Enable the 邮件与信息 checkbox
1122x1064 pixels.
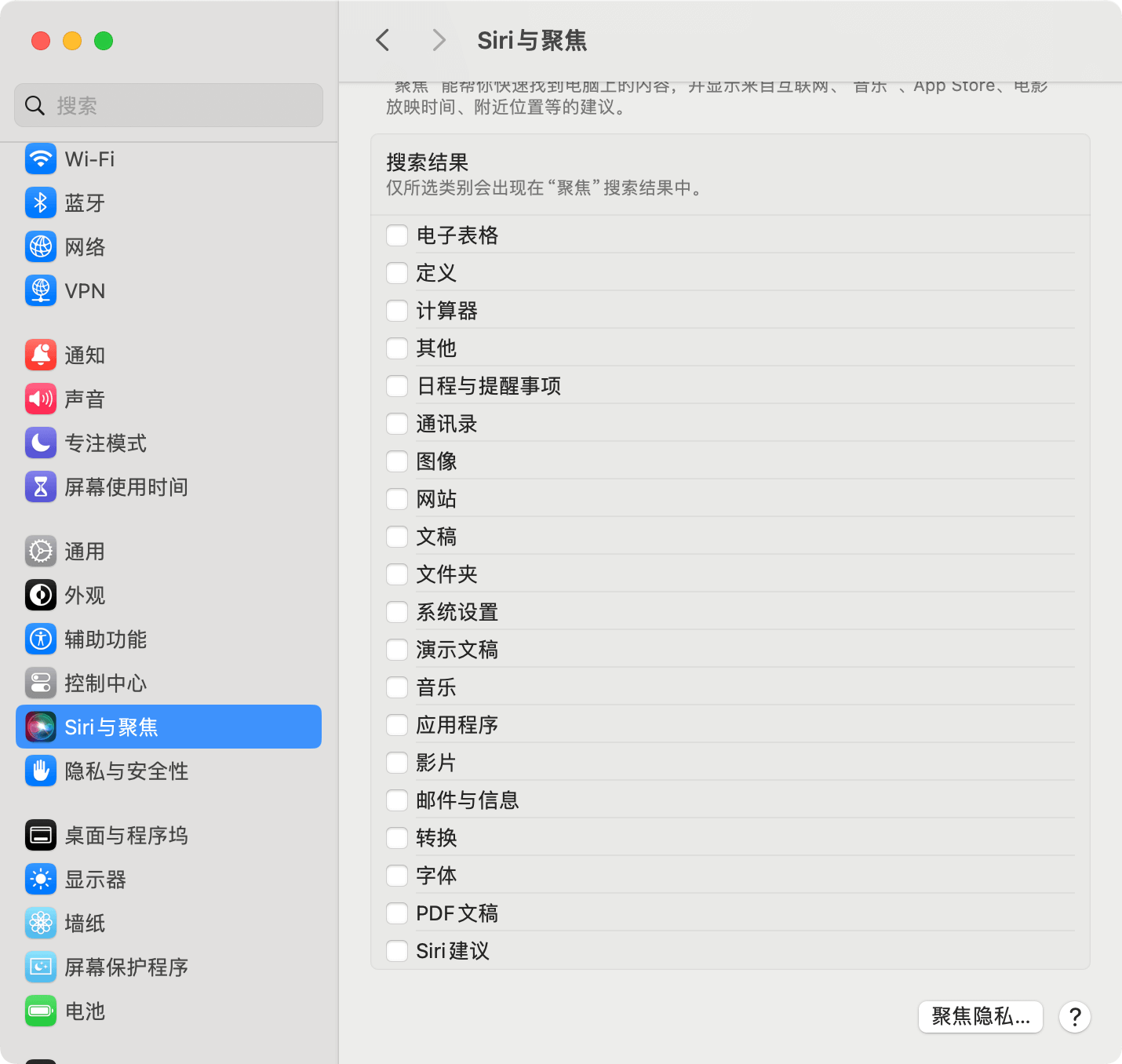coord(397,800)
